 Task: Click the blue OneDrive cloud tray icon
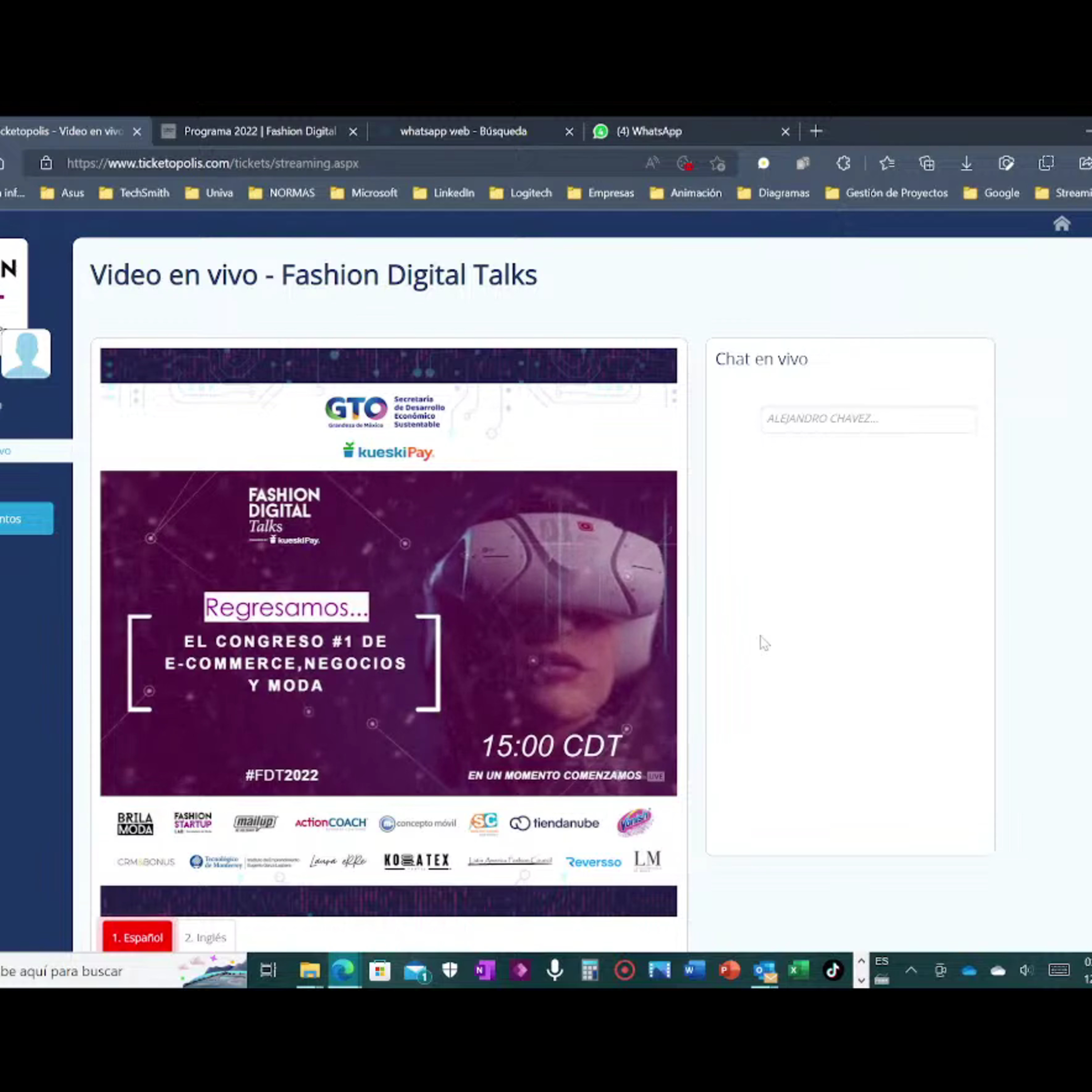point(969,971)
